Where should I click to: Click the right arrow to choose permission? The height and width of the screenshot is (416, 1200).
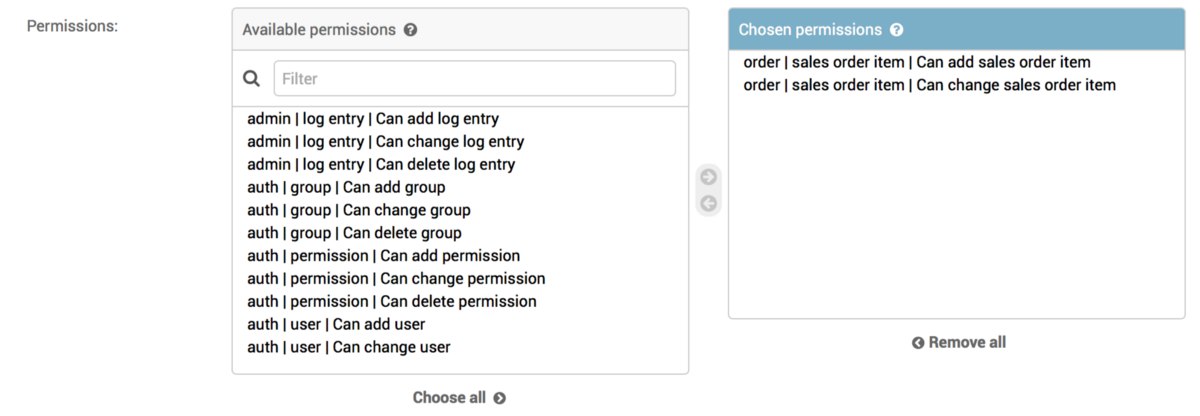click(709, 178)
